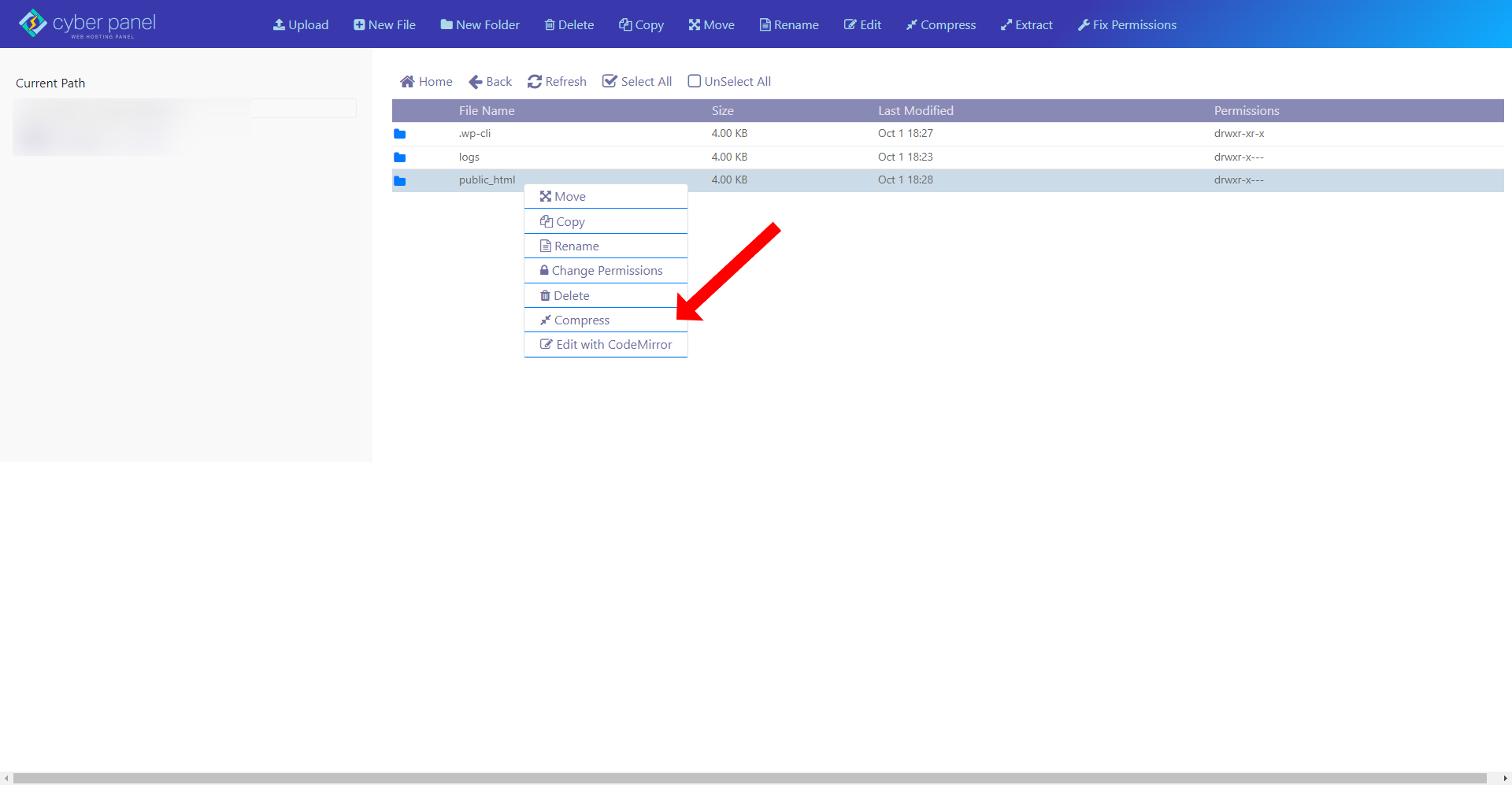This screenshot has height=785, width=1512.
Task: Select Delete from the context menu
Action: point(571,295)
